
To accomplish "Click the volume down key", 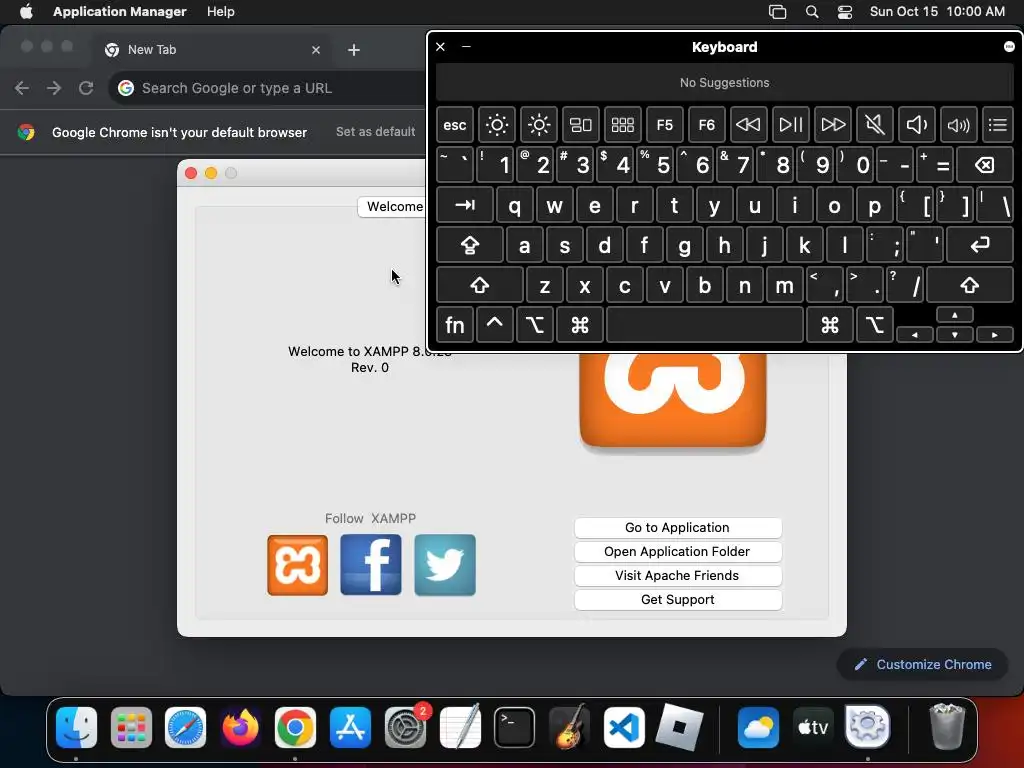I will click(x=916, y=125).
